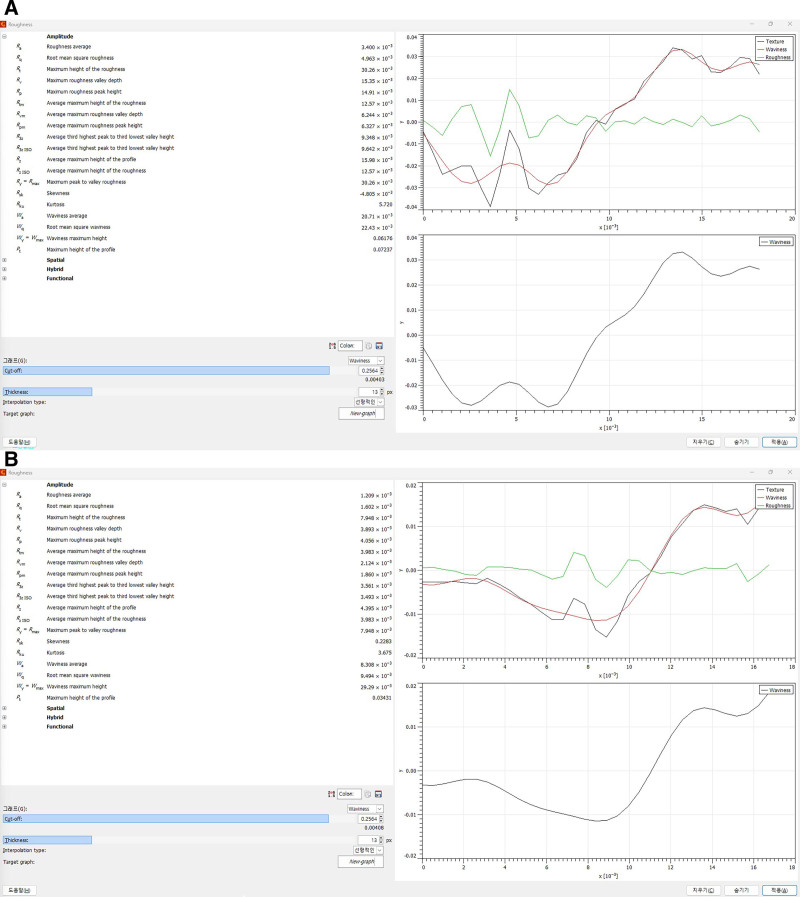Open the Waviness graph dropdown in panel A

[366, 360]
